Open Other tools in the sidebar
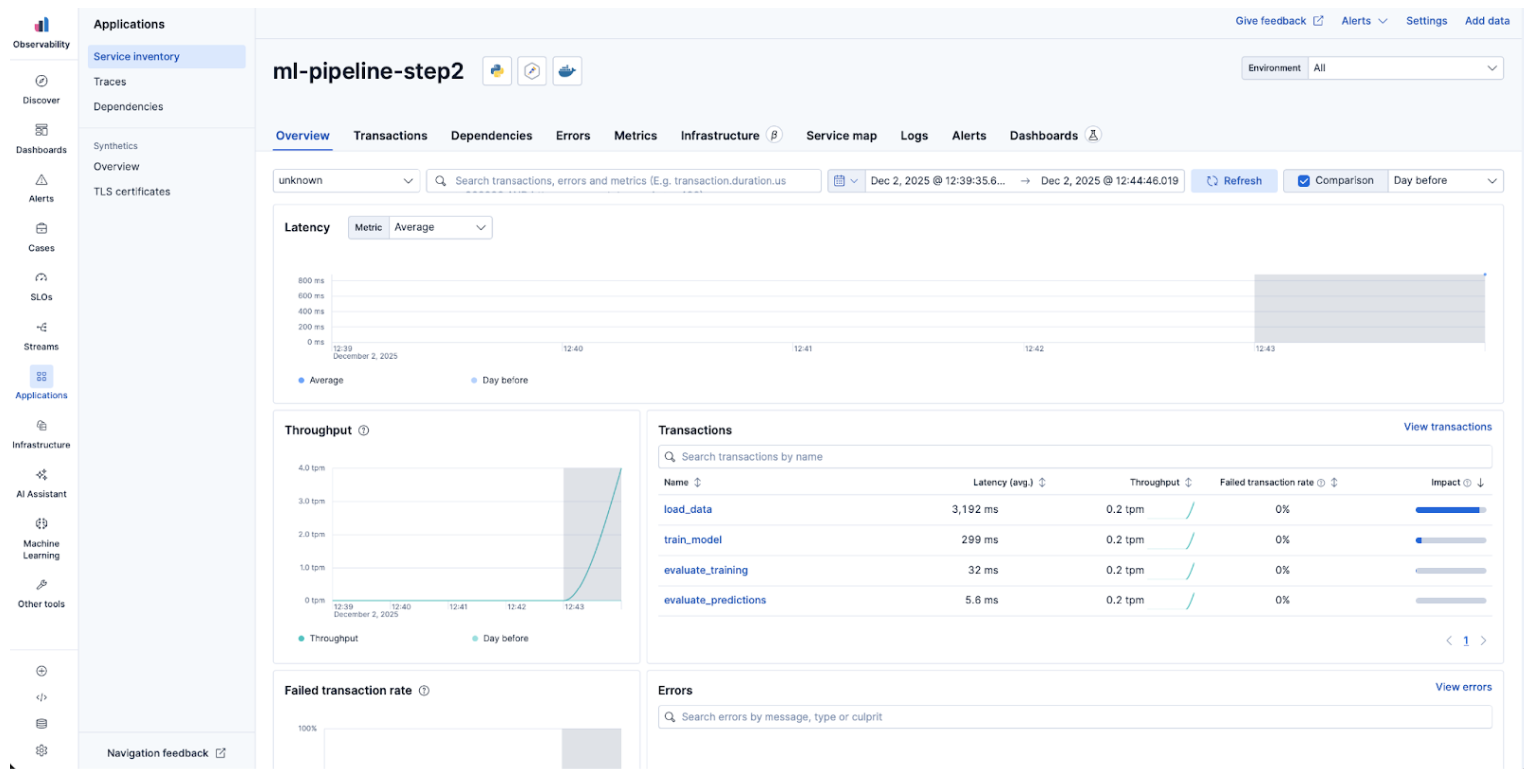 point(41,593)
